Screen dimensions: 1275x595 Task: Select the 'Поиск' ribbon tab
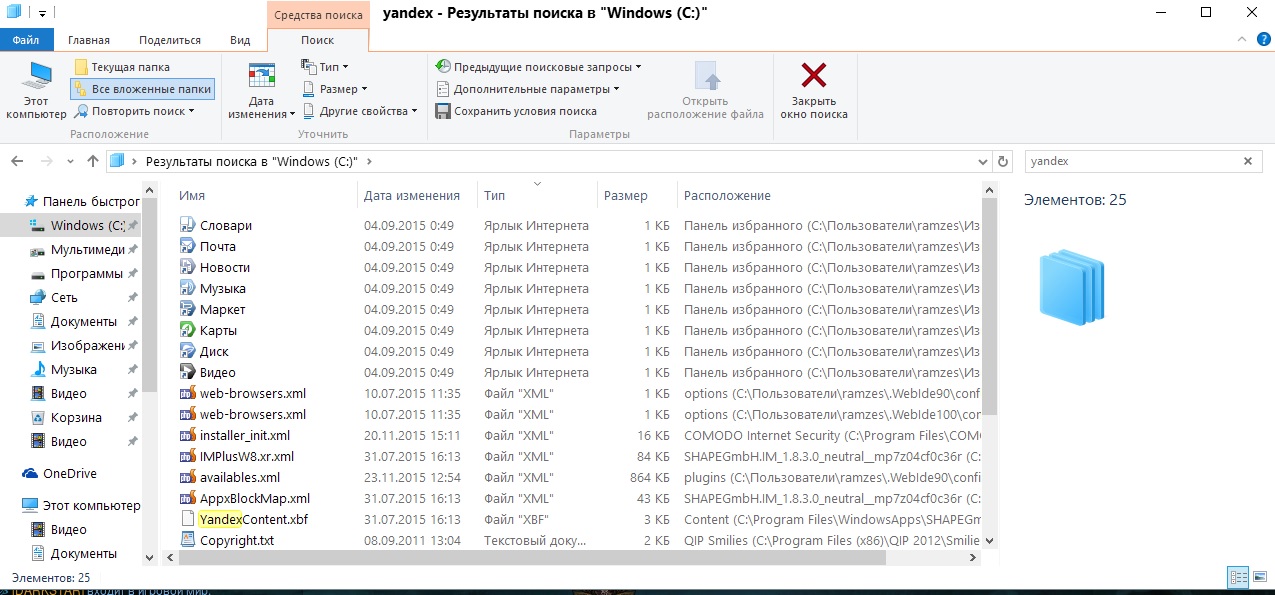tap(318, 40)
